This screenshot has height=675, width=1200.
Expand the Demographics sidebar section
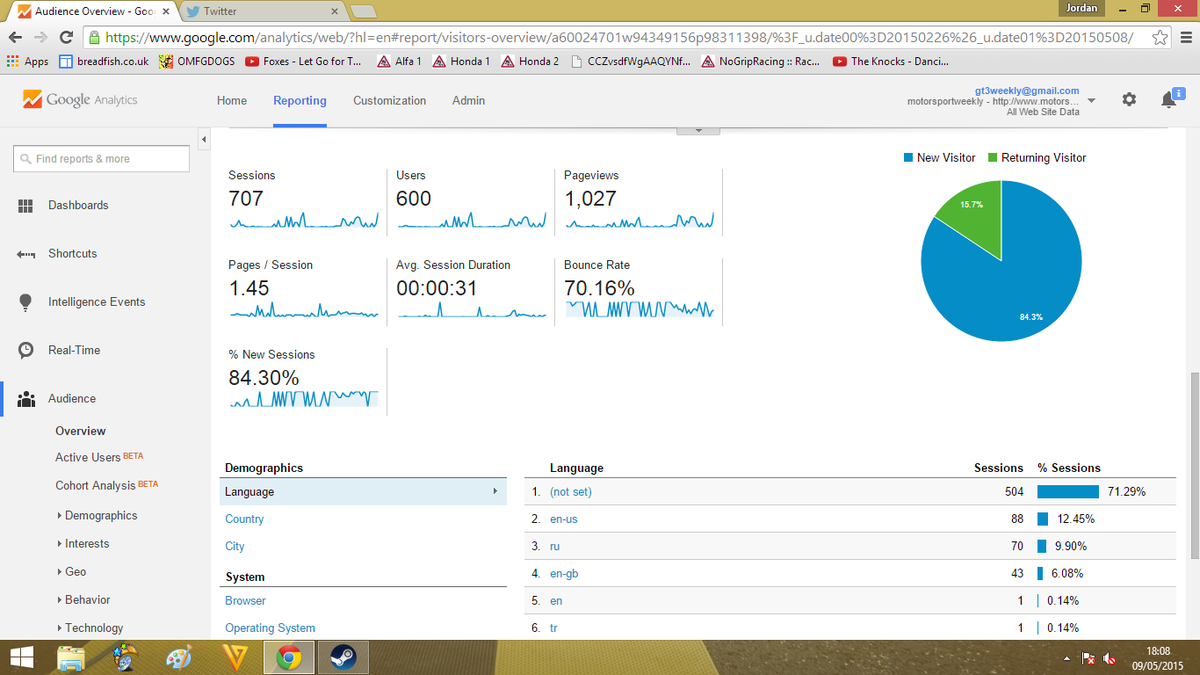[x=97, y=516]
